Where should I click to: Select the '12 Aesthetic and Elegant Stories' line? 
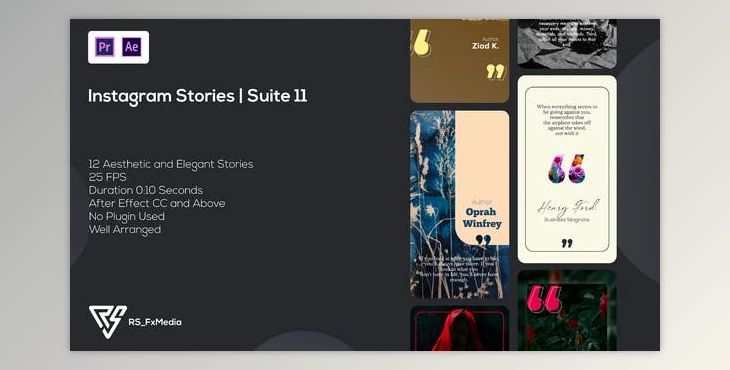click(171, 164)
